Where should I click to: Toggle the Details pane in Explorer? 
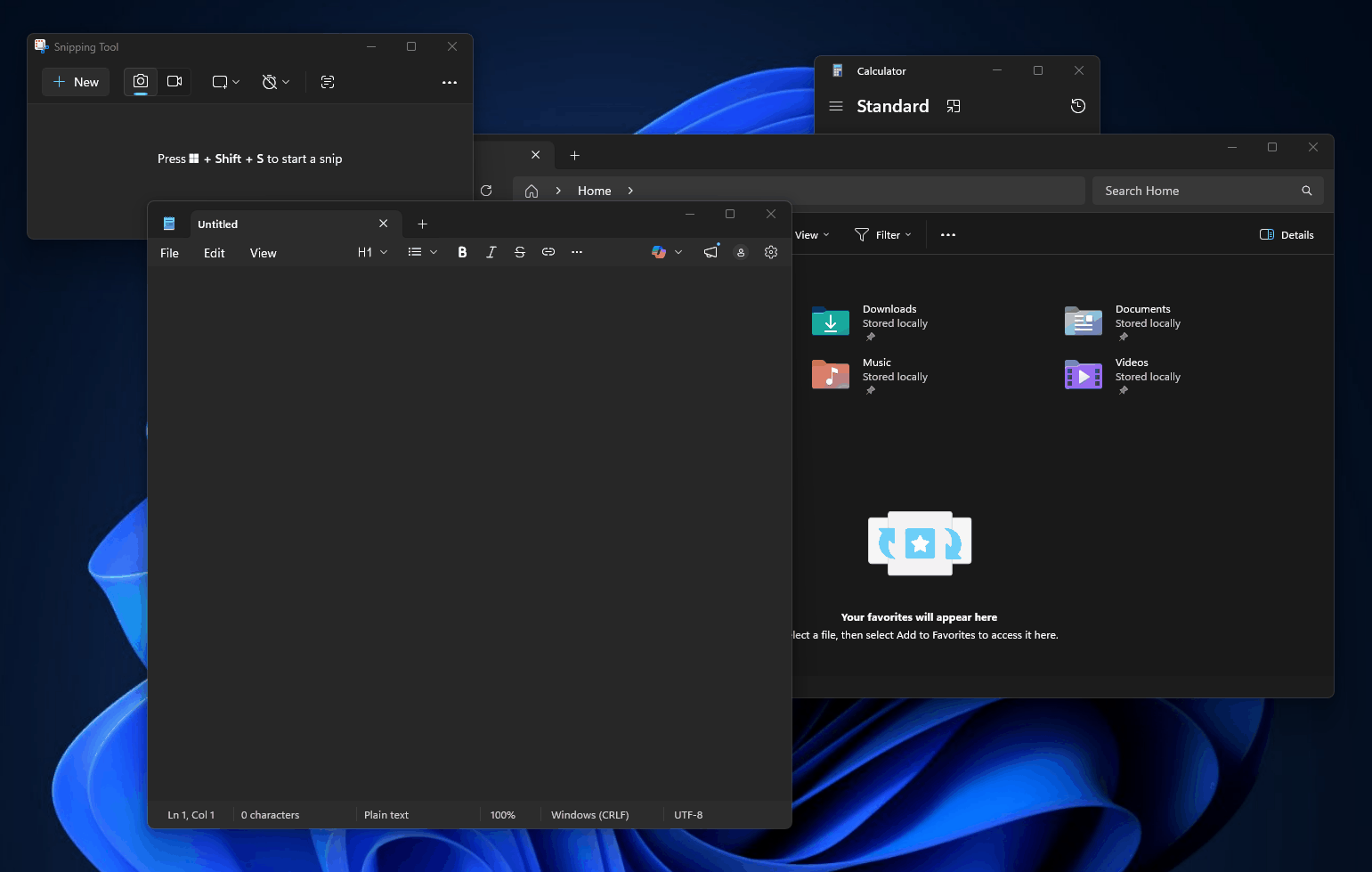tap(1287, 235)
